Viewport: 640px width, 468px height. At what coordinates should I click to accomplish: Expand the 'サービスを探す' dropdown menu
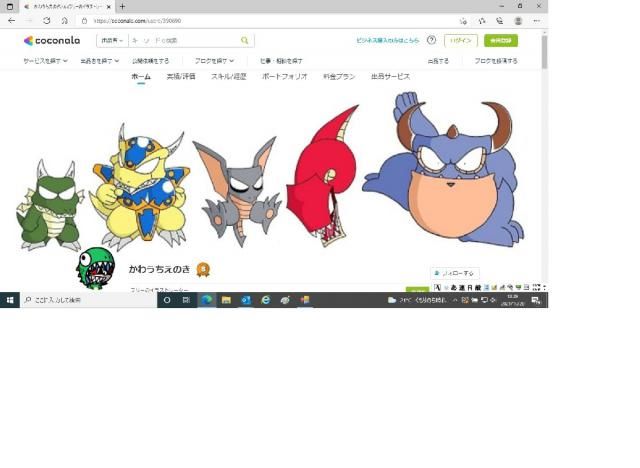[45, 61]
